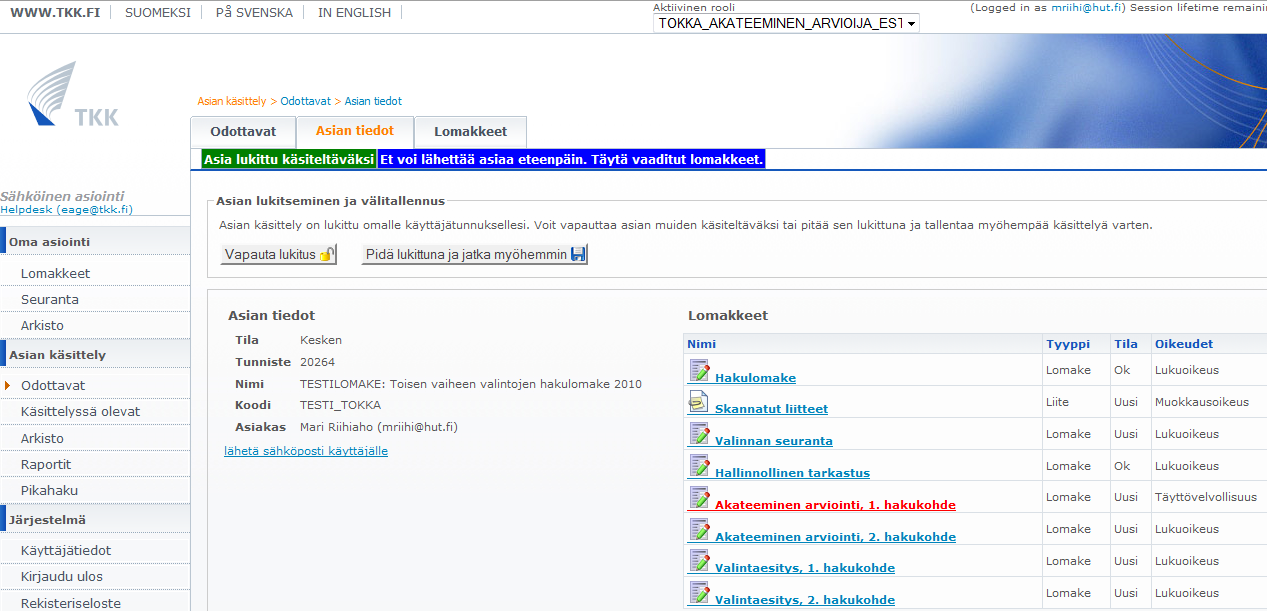Click Asian käsittely in the breadcrumb
The image size is (1267, 611).
pos(232,101)
